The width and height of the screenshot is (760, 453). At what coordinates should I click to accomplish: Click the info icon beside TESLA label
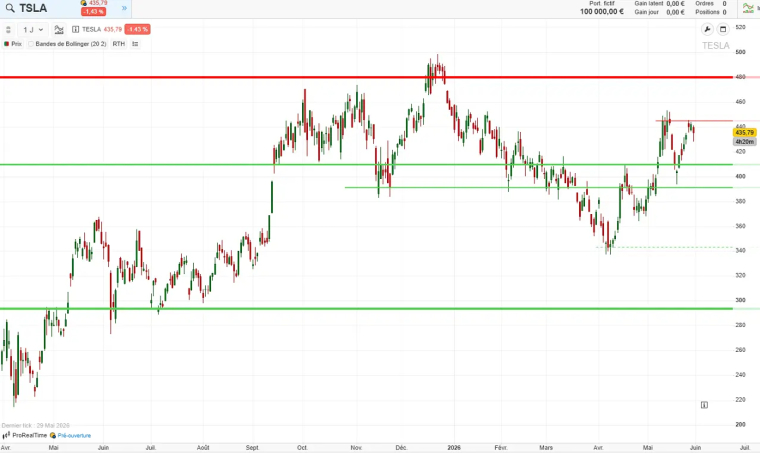coord(76,30)
